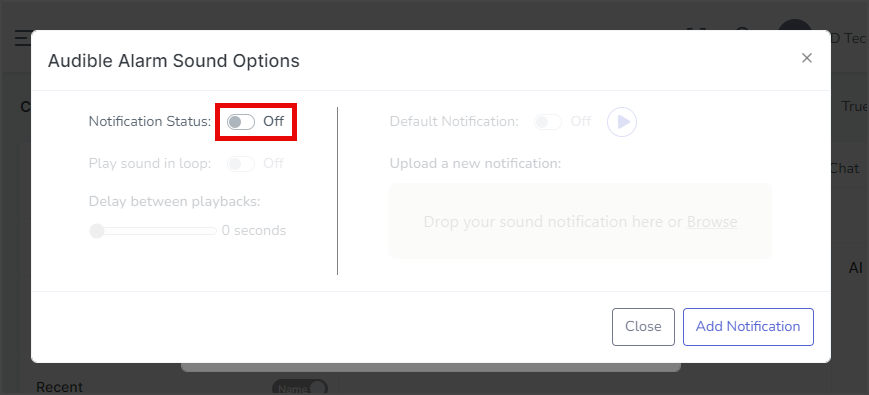
Task: Switch to the Chat tab at right edge
Action: [845, 168]
